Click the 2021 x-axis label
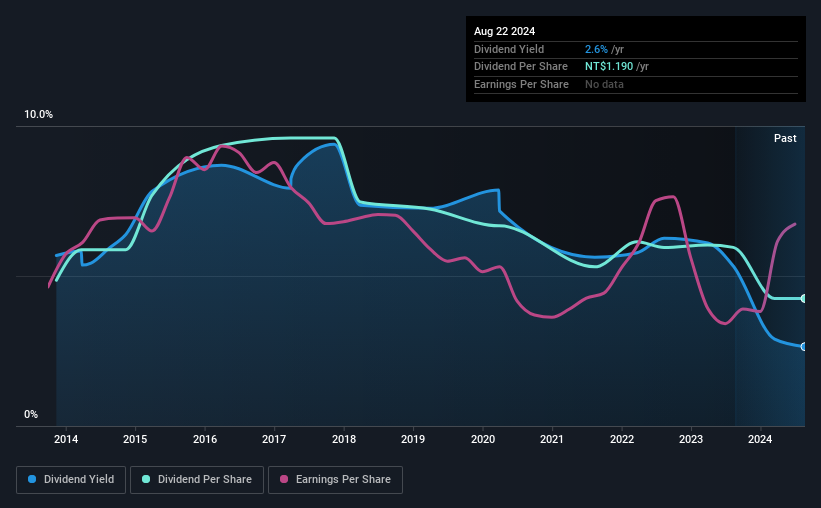 tap(552, 439)
